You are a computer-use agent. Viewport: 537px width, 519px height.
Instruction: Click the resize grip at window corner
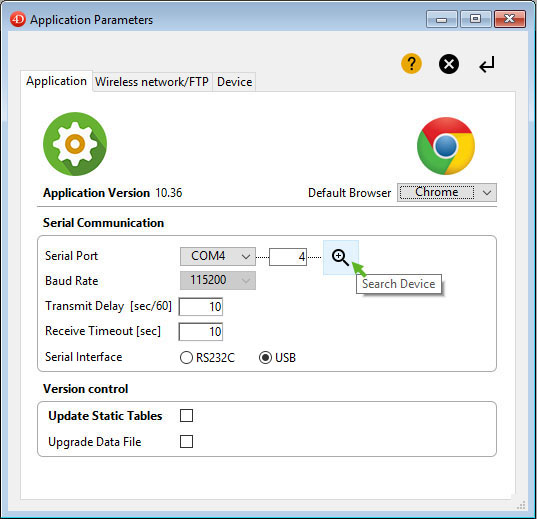tap(521, 505)
